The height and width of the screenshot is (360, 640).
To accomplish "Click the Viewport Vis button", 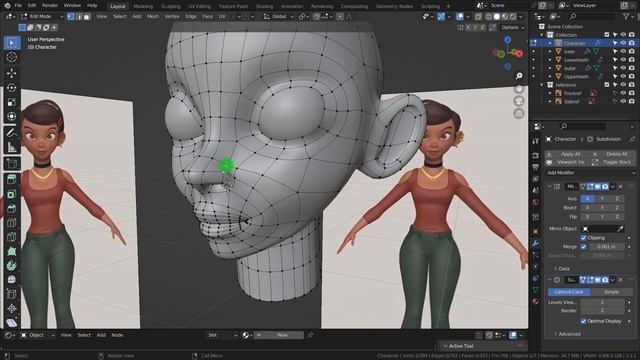I will (567, 162).
